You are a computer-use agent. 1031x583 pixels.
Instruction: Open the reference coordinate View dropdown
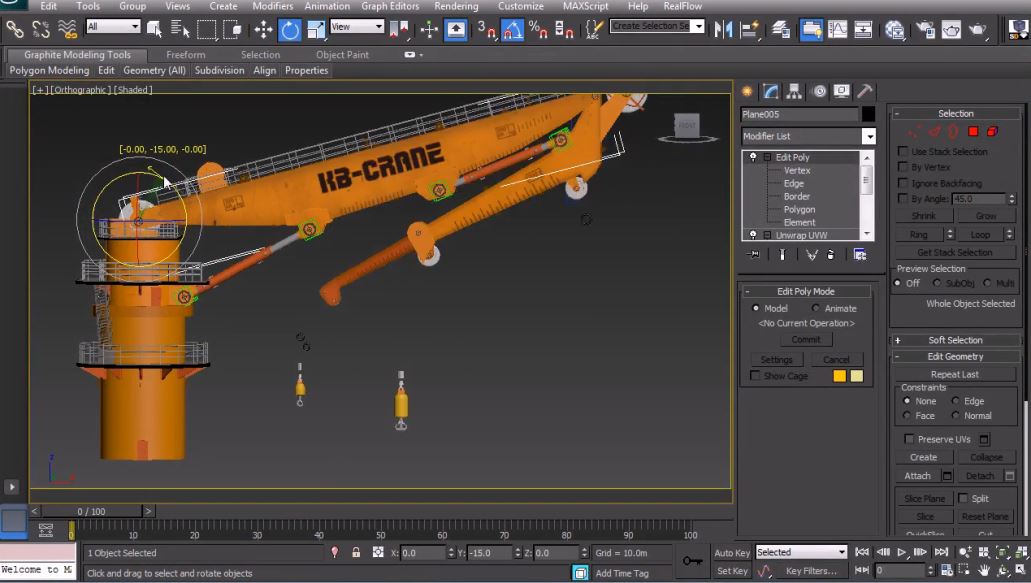pyautogui.click(x=356, y=26)
